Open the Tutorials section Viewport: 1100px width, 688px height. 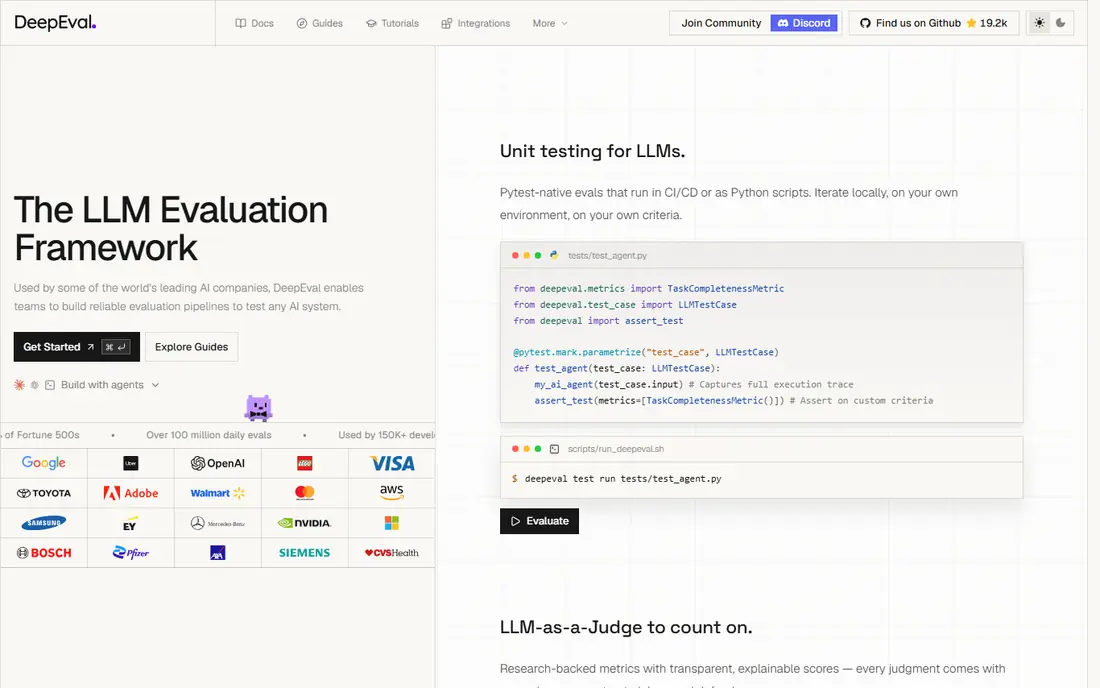(x=392, y=23)
